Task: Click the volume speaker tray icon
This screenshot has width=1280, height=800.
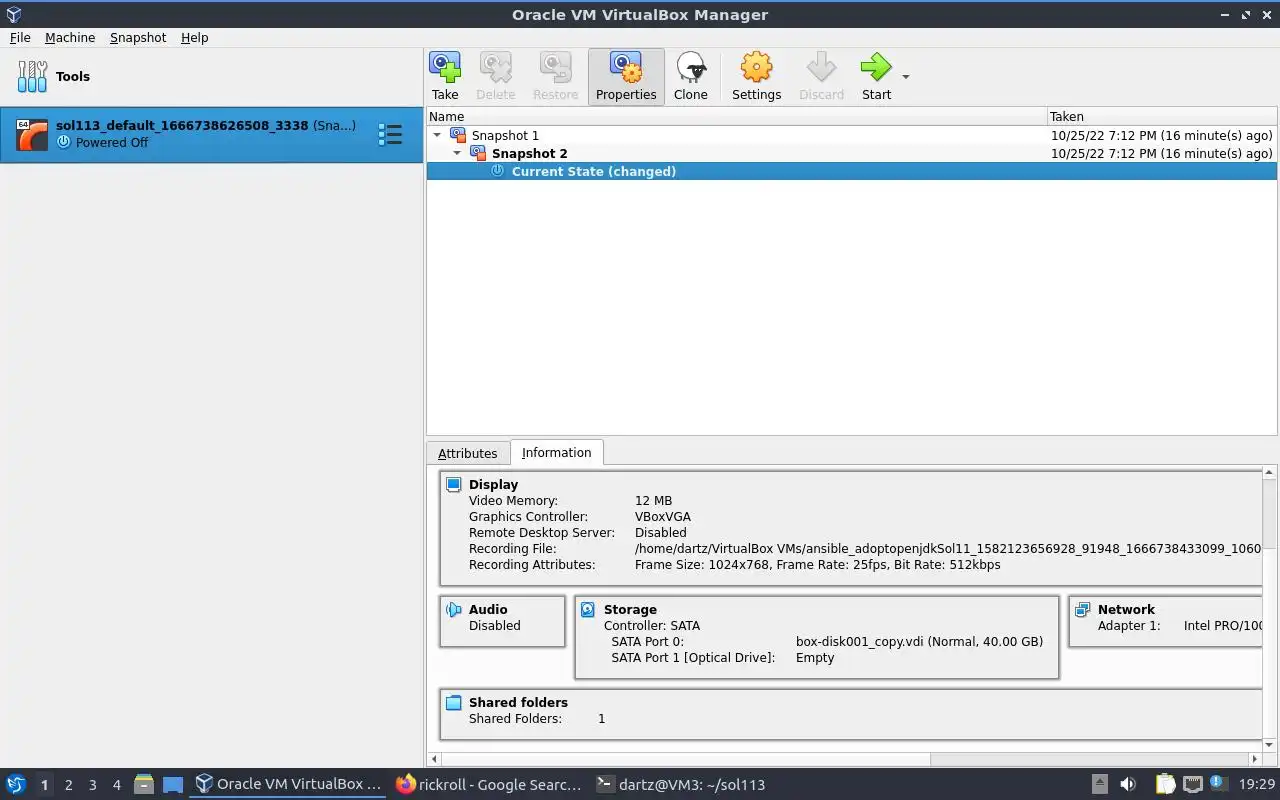Action: 1128,784
